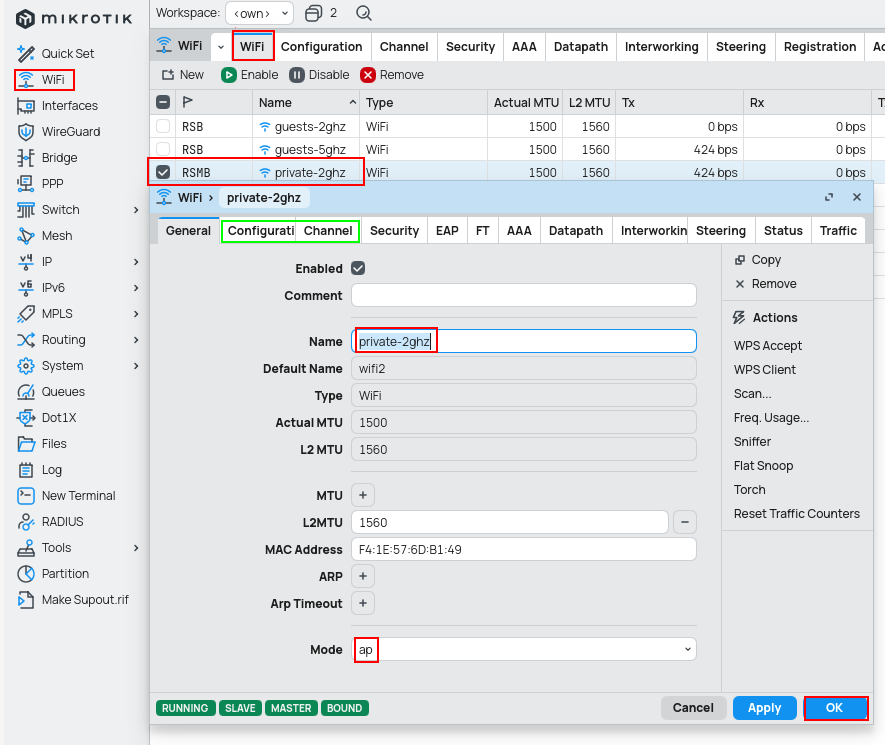Click the workspace windows count icon

click(x=313, y=13)
